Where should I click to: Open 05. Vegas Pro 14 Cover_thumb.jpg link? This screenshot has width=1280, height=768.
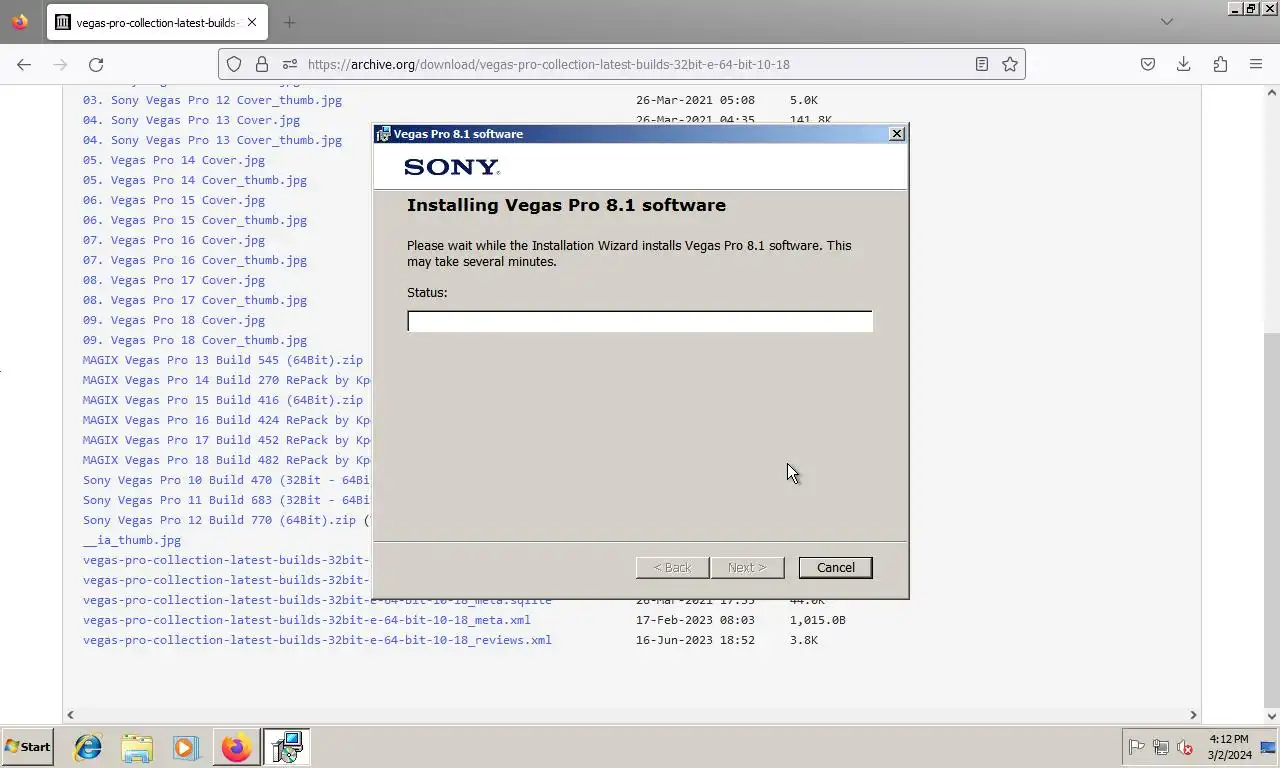pyautogui.click(x=195, y=180)
